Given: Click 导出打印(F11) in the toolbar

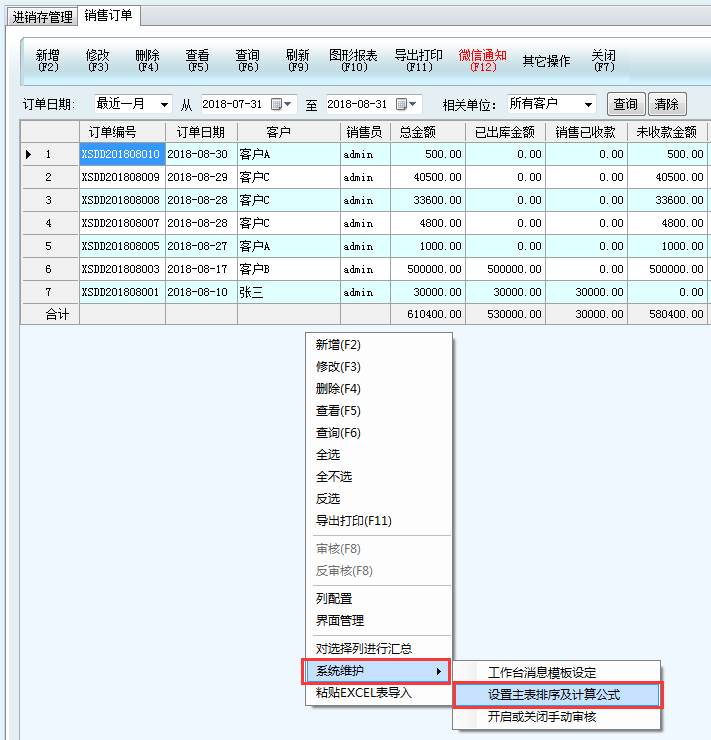Looking at the screenshot, I should pos(418,61).
